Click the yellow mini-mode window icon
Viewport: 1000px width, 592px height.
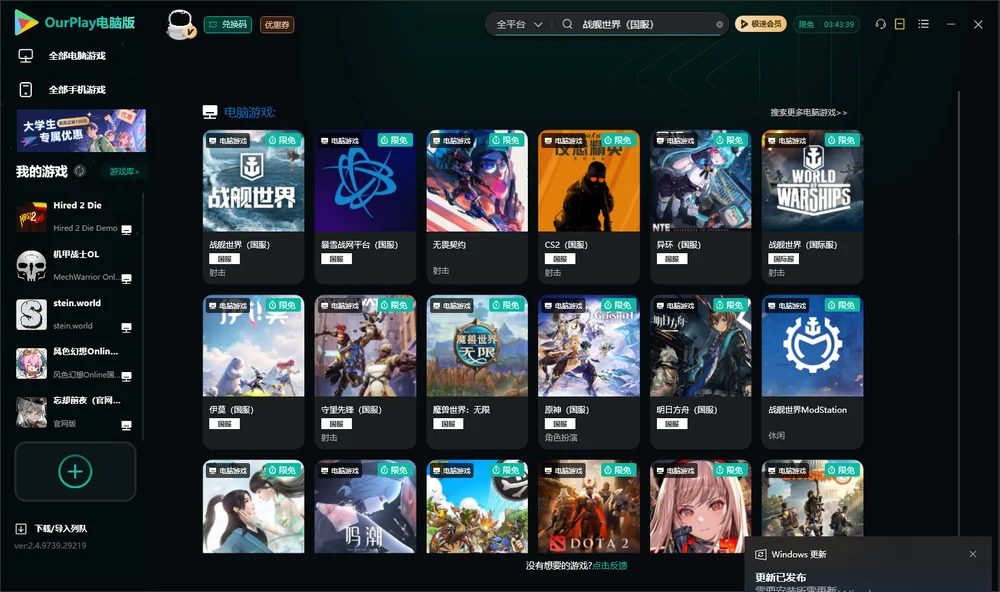(900, 24)
